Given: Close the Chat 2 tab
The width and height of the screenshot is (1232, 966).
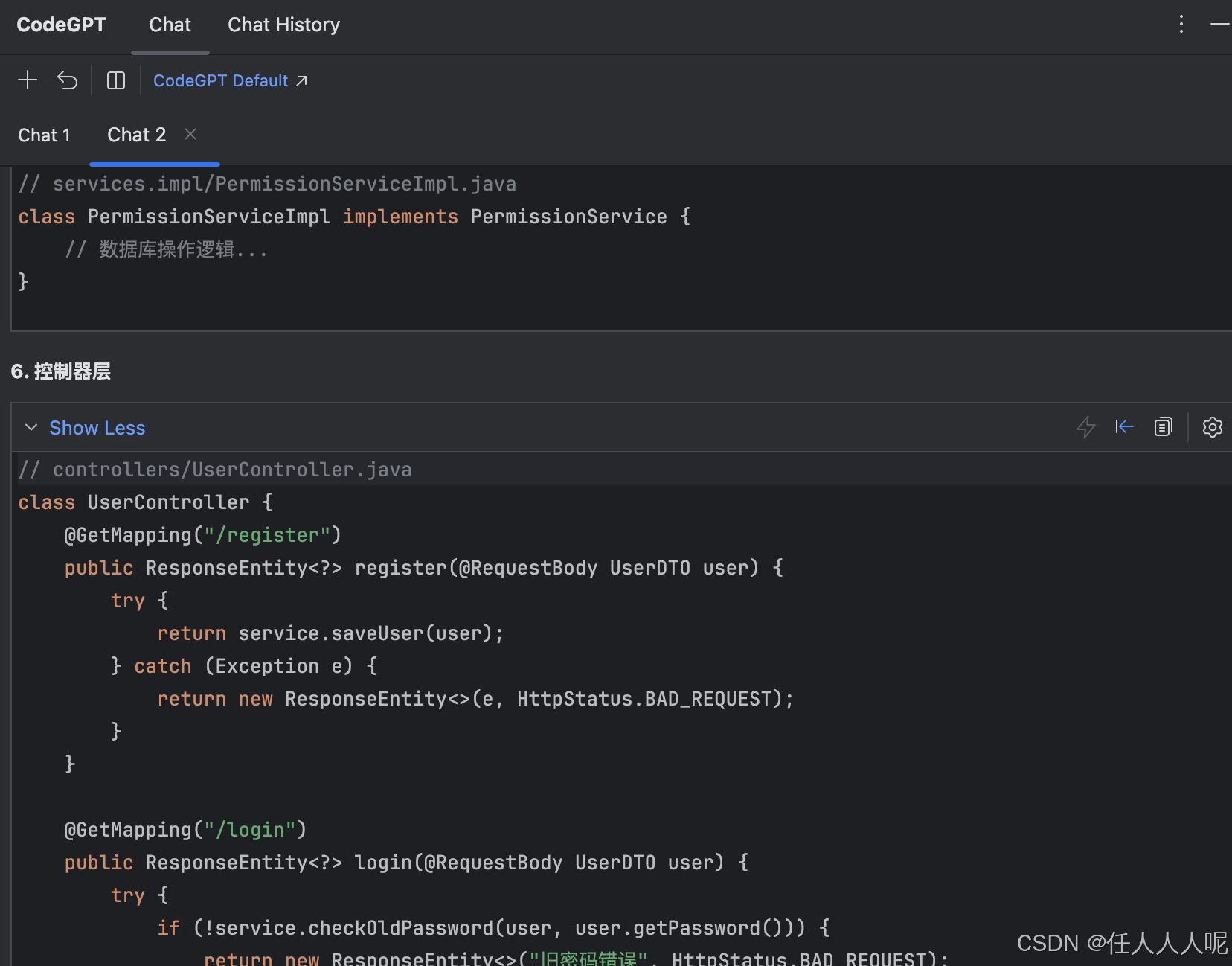Looking at the screenshot, I should 190,134.
